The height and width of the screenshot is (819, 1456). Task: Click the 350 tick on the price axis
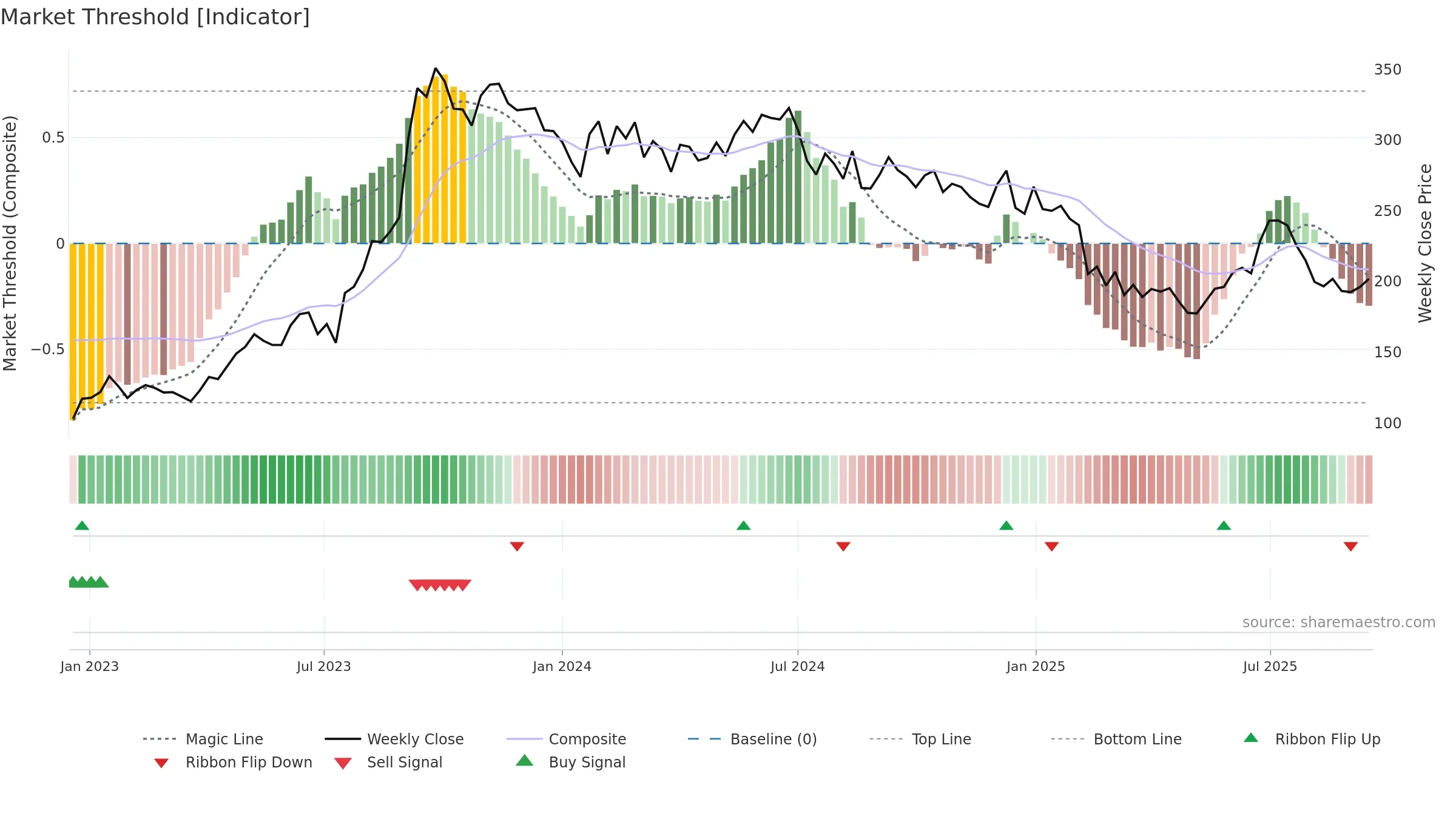[1388, 70]
